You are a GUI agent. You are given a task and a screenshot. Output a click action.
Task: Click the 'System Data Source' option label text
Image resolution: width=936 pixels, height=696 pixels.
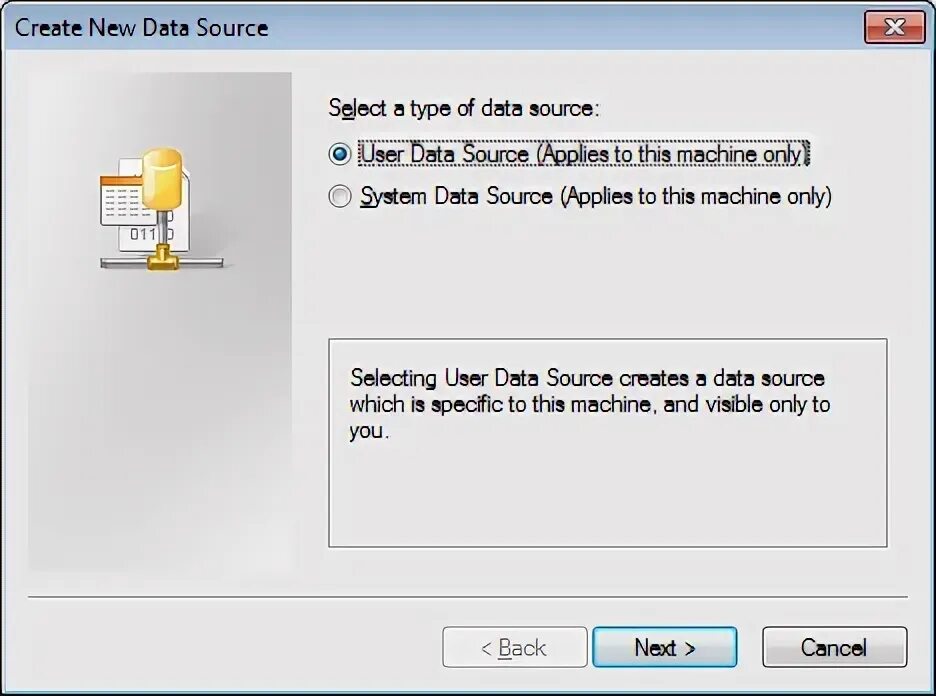[x=595, y=196]
